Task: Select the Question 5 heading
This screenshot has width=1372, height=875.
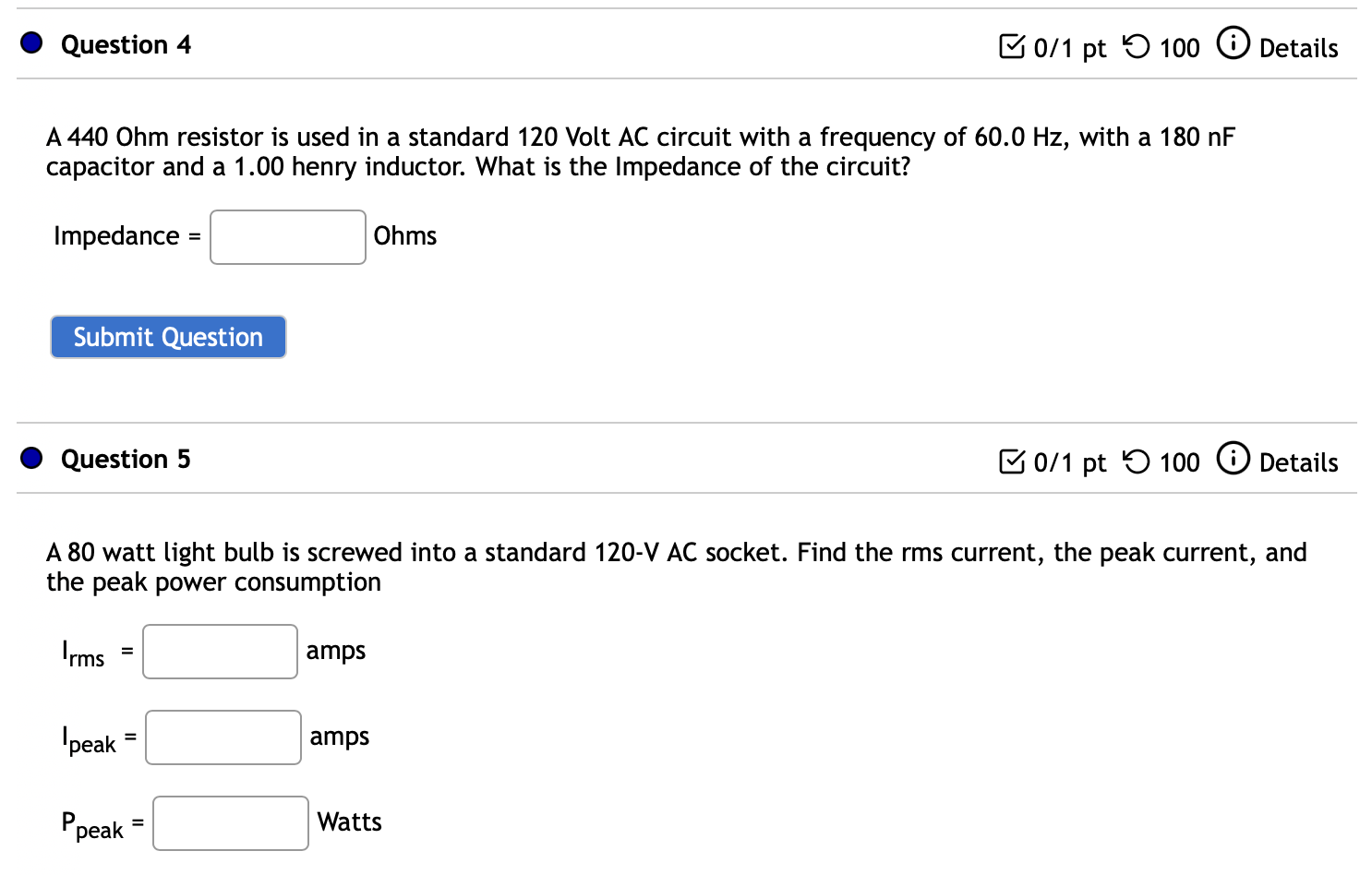Action: pos(126,459)
